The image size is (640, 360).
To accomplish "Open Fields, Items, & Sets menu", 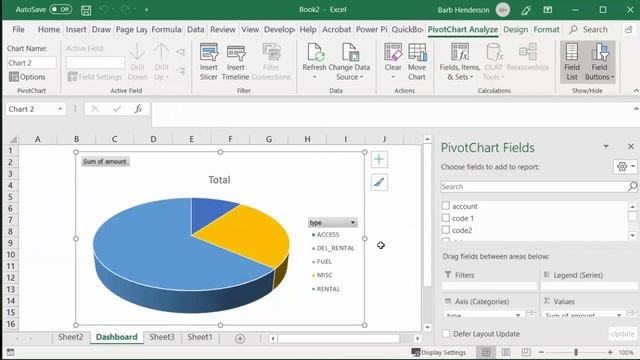I will (460, 61).
